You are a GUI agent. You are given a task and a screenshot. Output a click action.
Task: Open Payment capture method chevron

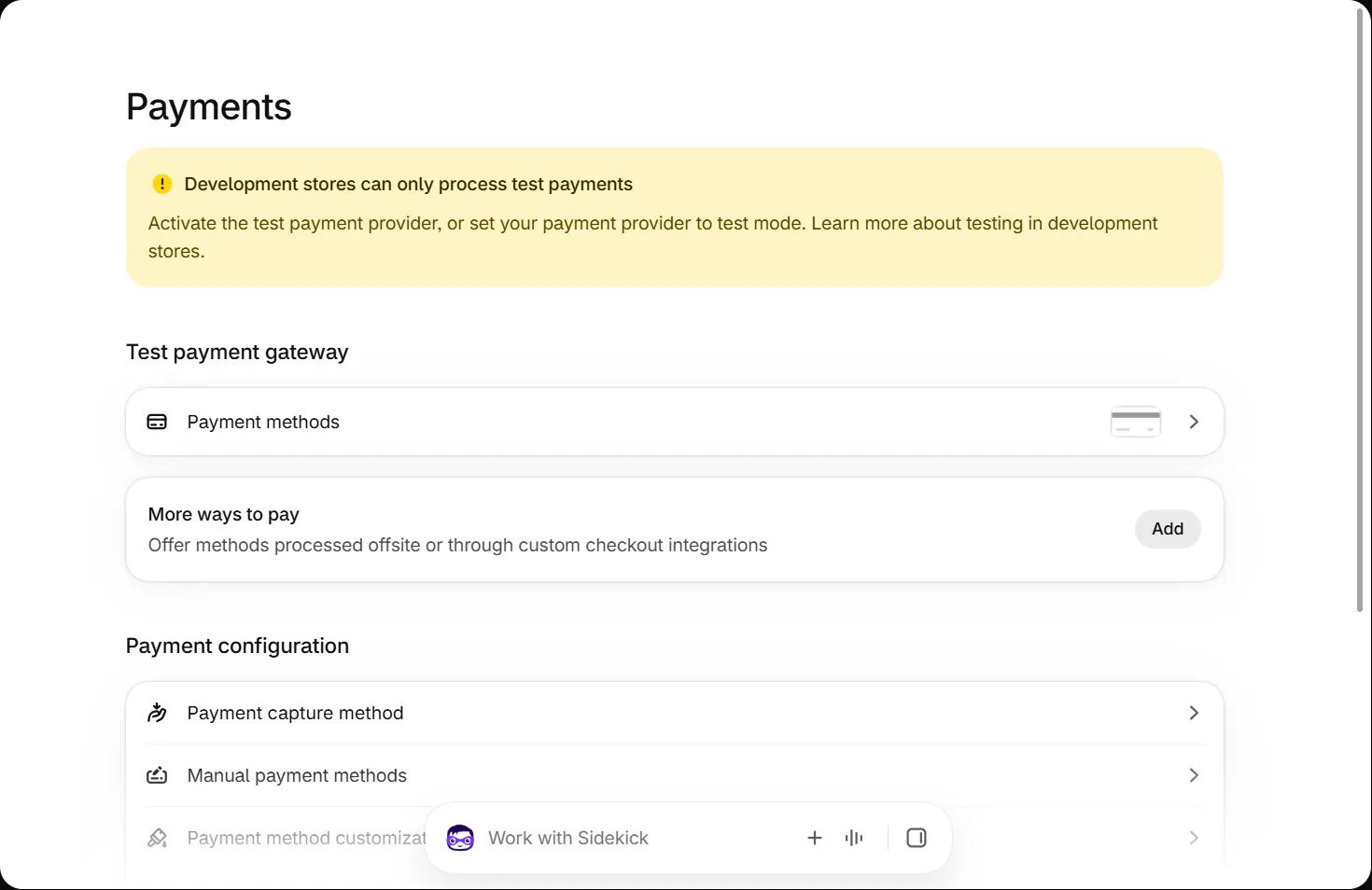(x=1194, y=713)
